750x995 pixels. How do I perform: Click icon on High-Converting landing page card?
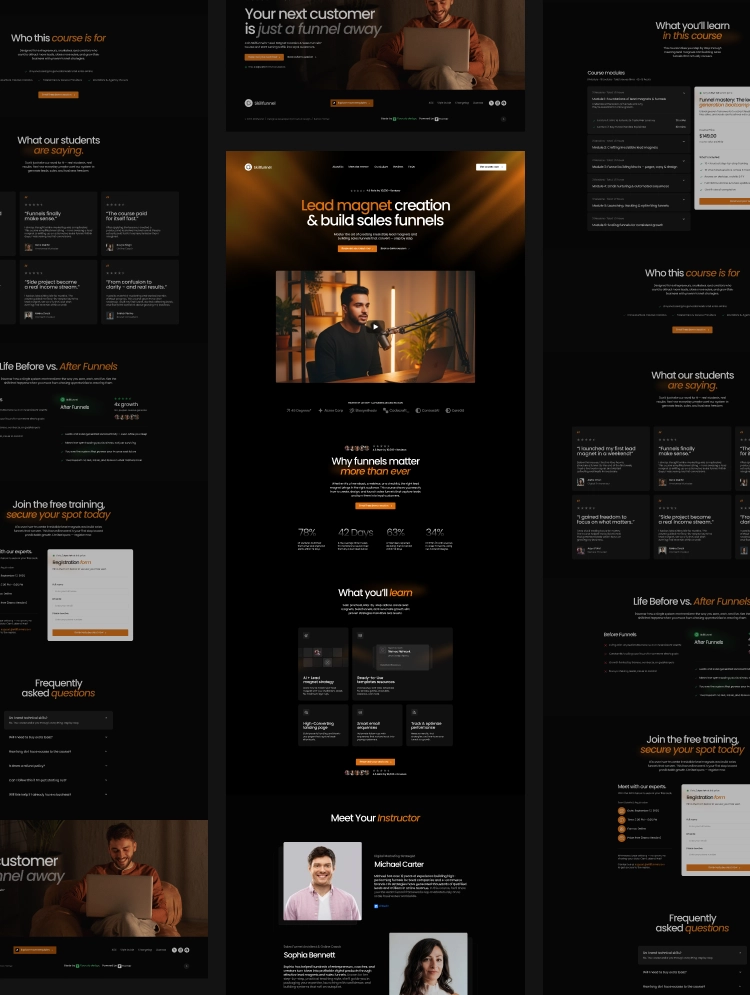click(306, 712)
